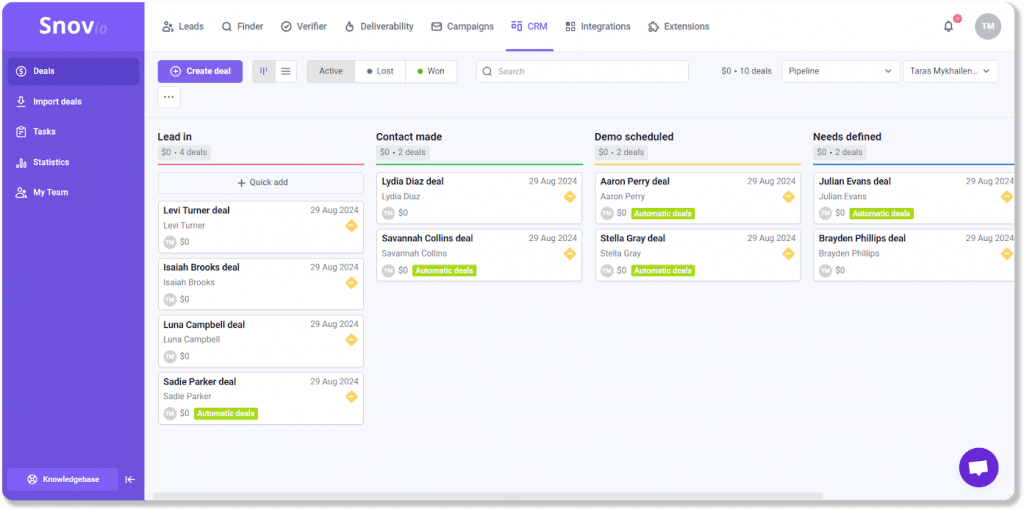This screenshot has height=510, width=1024.
Task: Open the Luna Campbell deal card title
Action: point(204,325)
